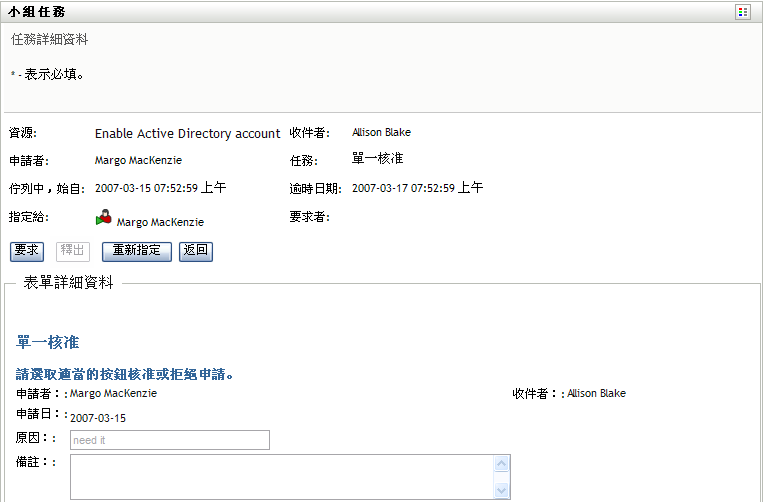Click the 申請者 value Margo MacKenzie at top
Image resolution: width=765 pixels, height=502 pixels.
click(x=138, y=160)
